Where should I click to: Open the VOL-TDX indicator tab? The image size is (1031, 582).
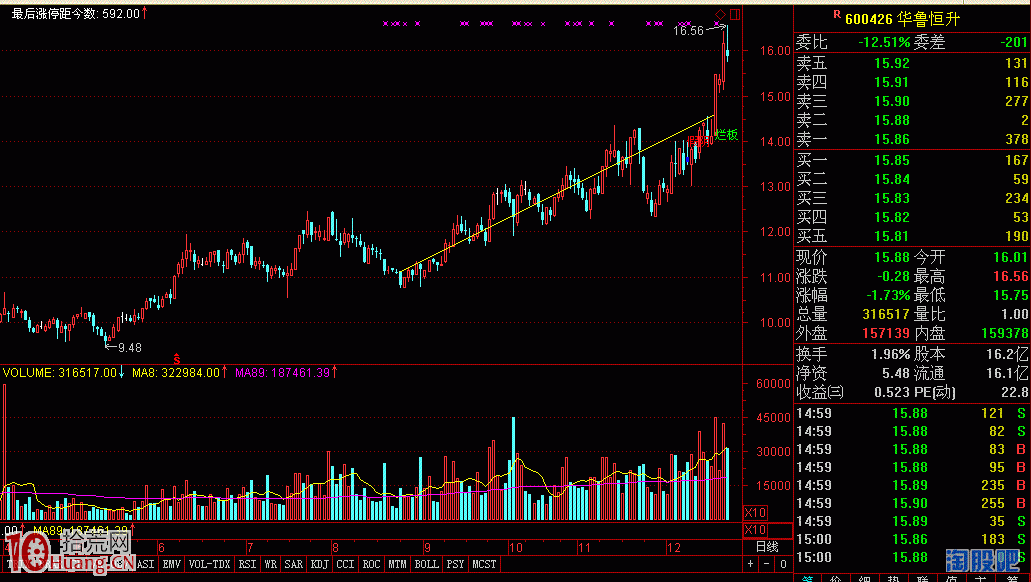209,564
